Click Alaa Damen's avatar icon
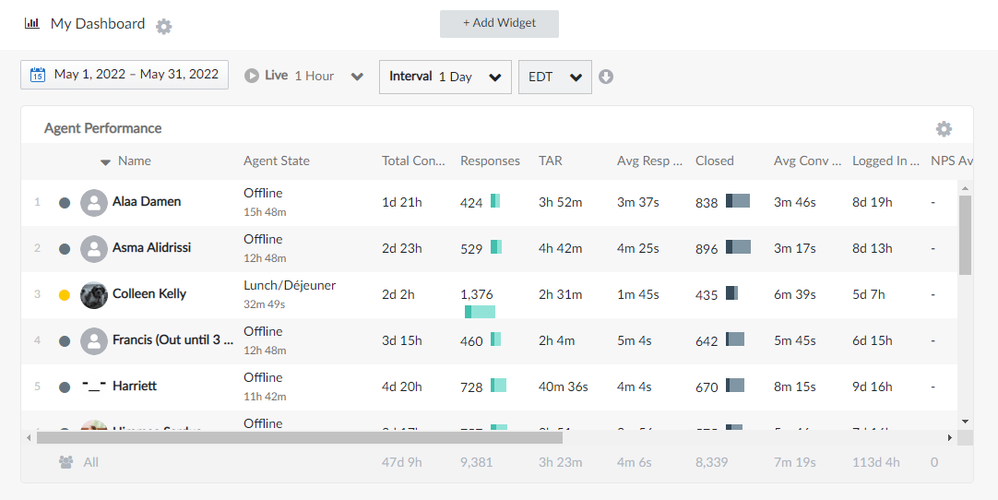The width and height of the screenshot is (998, 500). pos(94,202)
